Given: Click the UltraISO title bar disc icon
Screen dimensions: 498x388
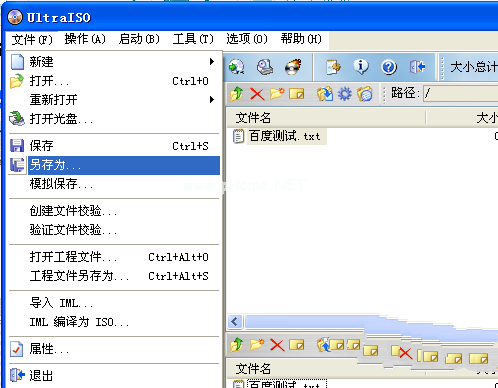Looking at the screenshot, I should coord(15,17).
